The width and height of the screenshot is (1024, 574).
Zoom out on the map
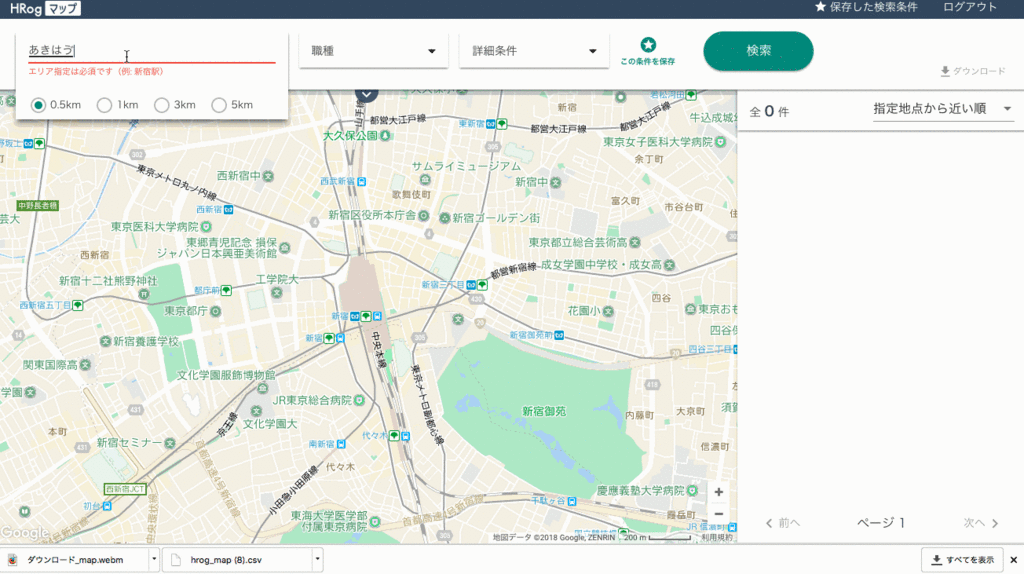(718, 514)
